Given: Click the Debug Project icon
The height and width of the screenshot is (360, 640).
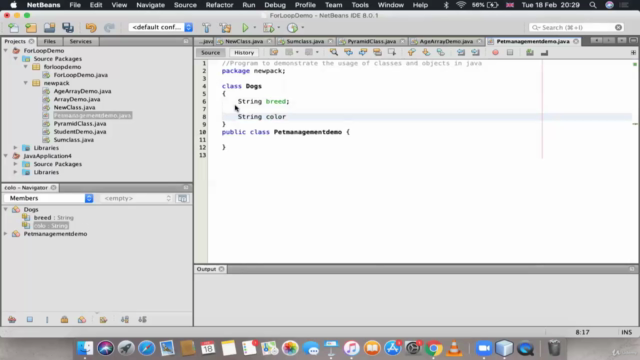Looking at the screenshot, I should pyautogui.click(x=269, y=28).
